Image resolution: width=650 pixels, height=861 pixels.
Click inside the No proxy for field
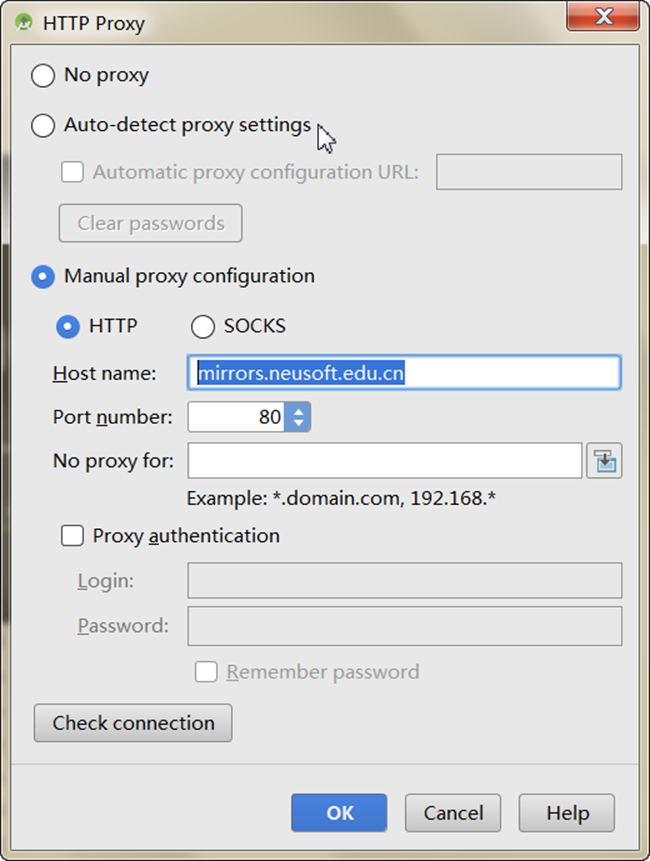pyautogui.click(x=385, y=461)
